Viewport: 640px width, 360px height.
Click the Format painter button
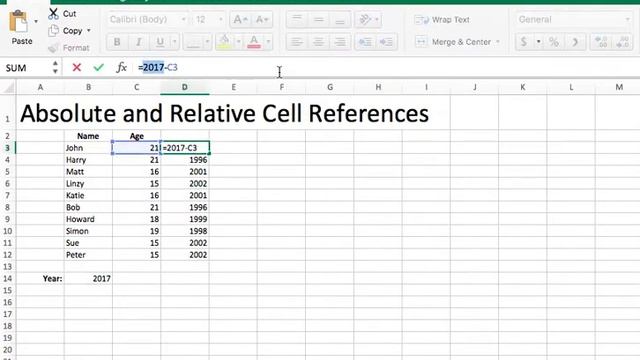point(69,48)
